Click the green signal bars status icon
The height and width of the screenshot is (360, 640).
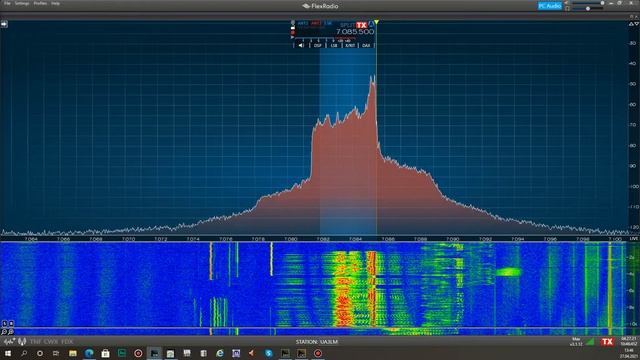(x=590, y=342)
